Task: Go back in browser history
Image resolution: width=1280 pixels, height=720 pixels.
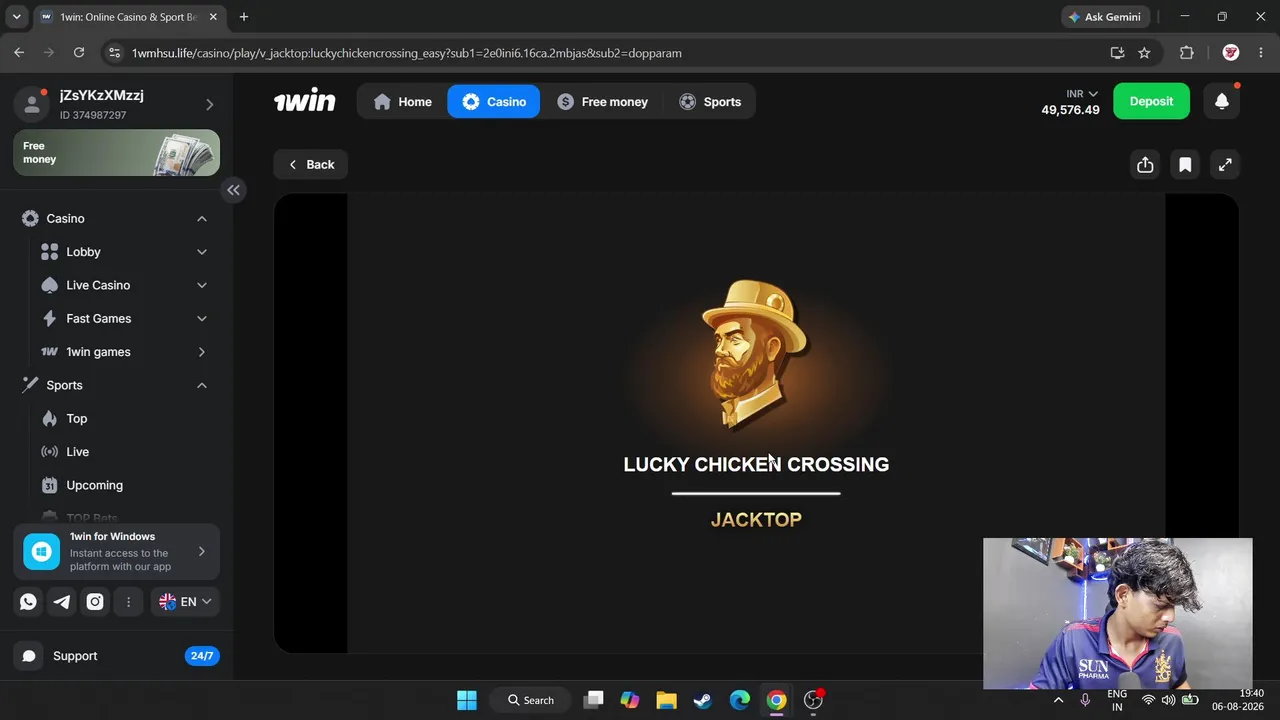Action: [19, 52]
